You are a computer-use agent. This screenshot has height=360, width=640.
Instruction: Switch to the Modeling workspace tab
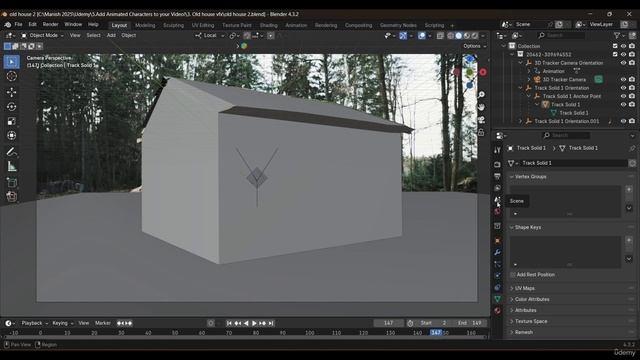[145, 25]
